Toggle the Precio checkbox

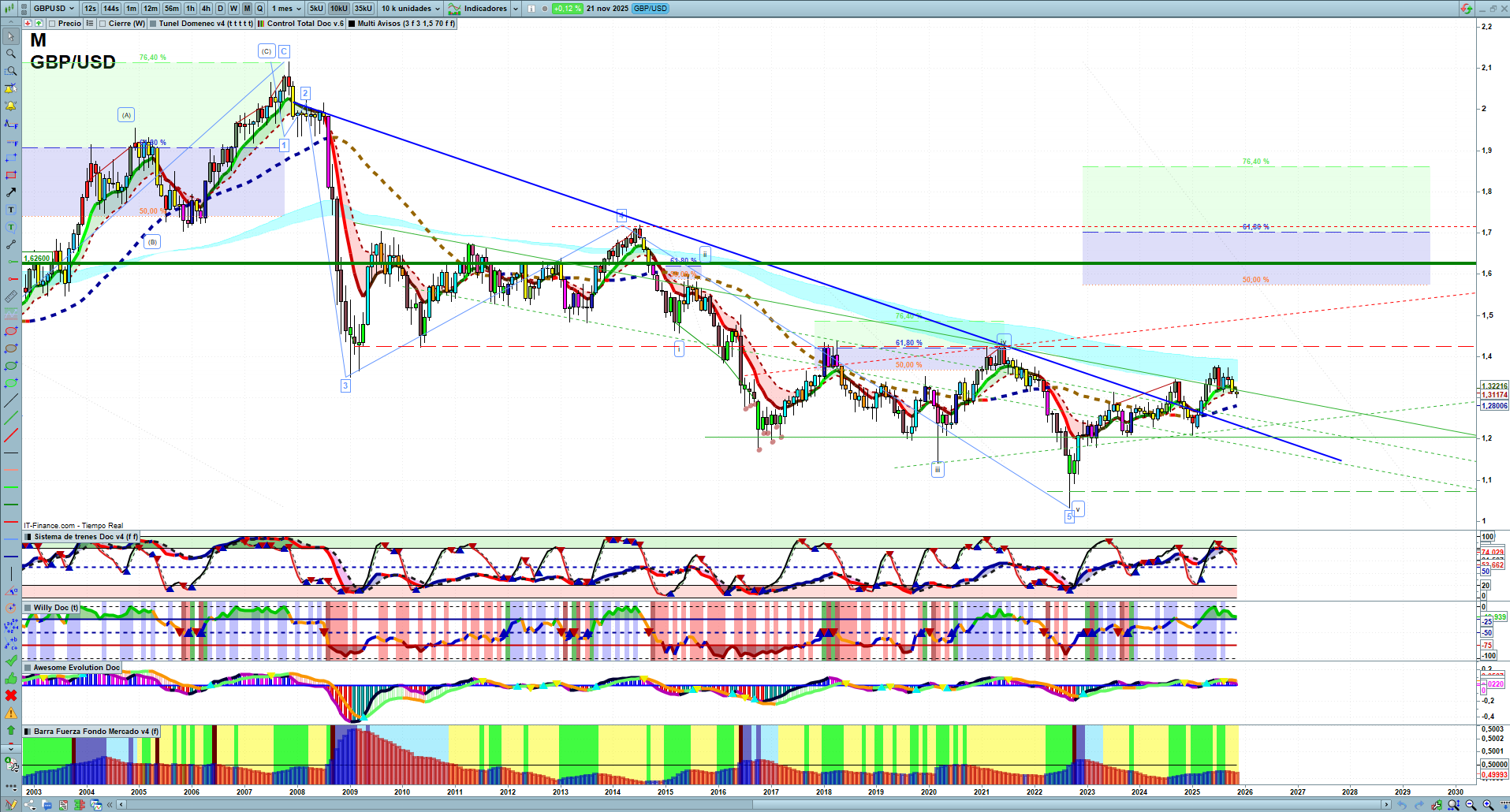coord(52,24)
